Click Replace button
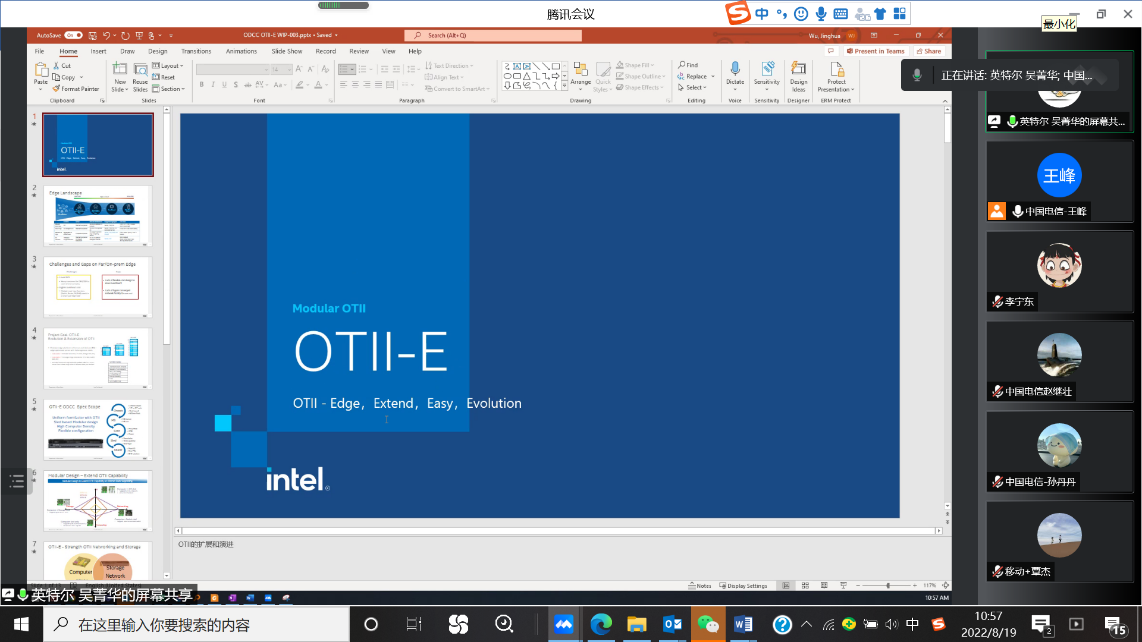1142x642 pixels. coord(693,76)
